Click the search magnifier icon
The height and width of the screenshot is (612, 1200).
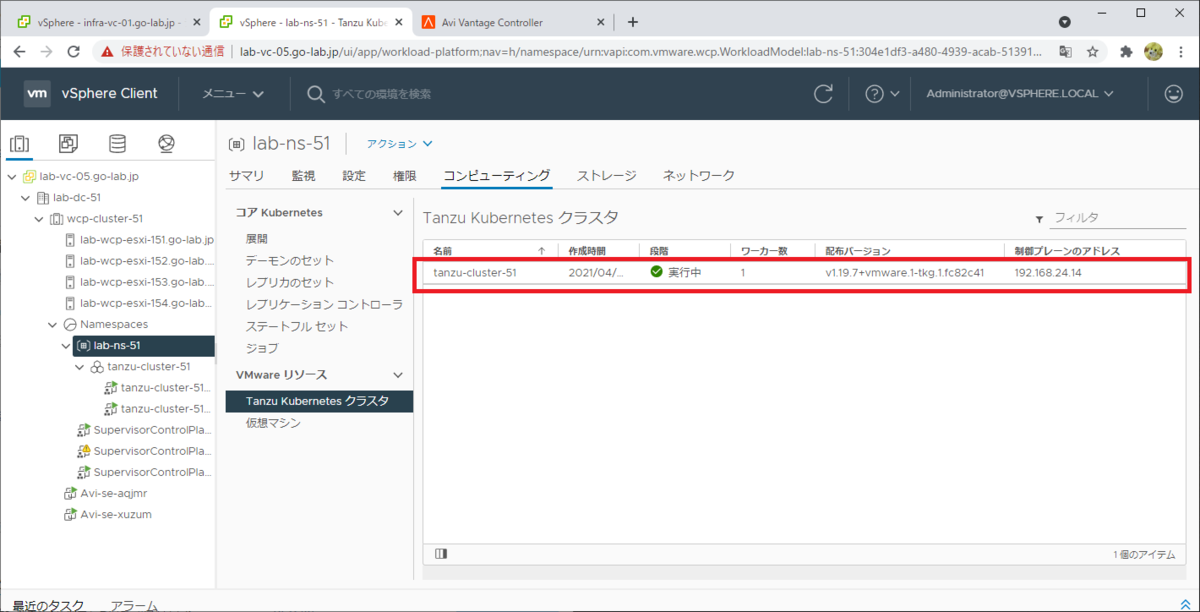click(315, 94)
